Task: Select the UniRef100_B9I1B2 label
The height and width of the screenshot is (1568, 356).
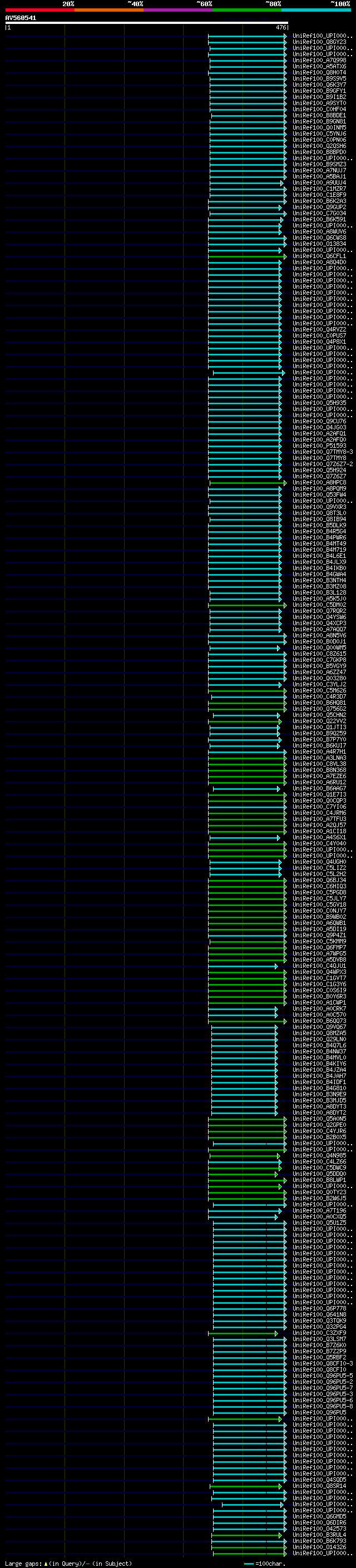Action: (319, 97)
